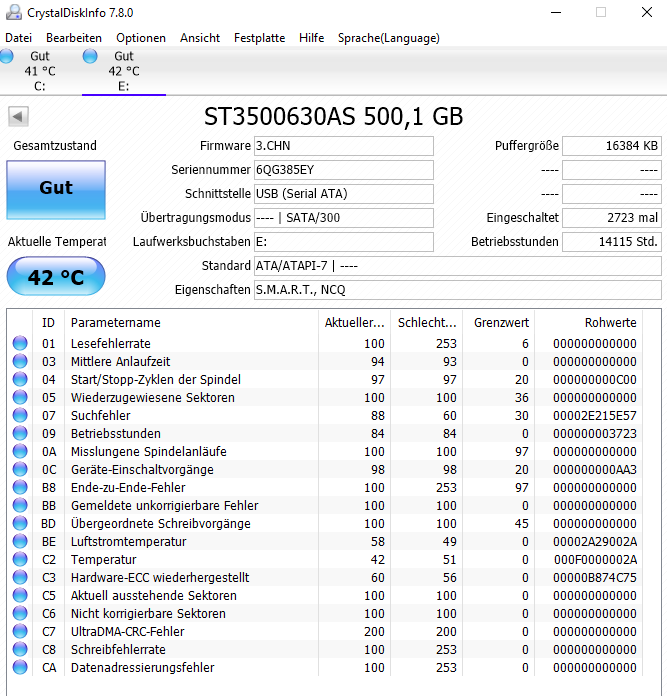The width and height of the screenshot is (667, 696).
Task: Open the Optionen menu
Action: click(x=141, y=38)
